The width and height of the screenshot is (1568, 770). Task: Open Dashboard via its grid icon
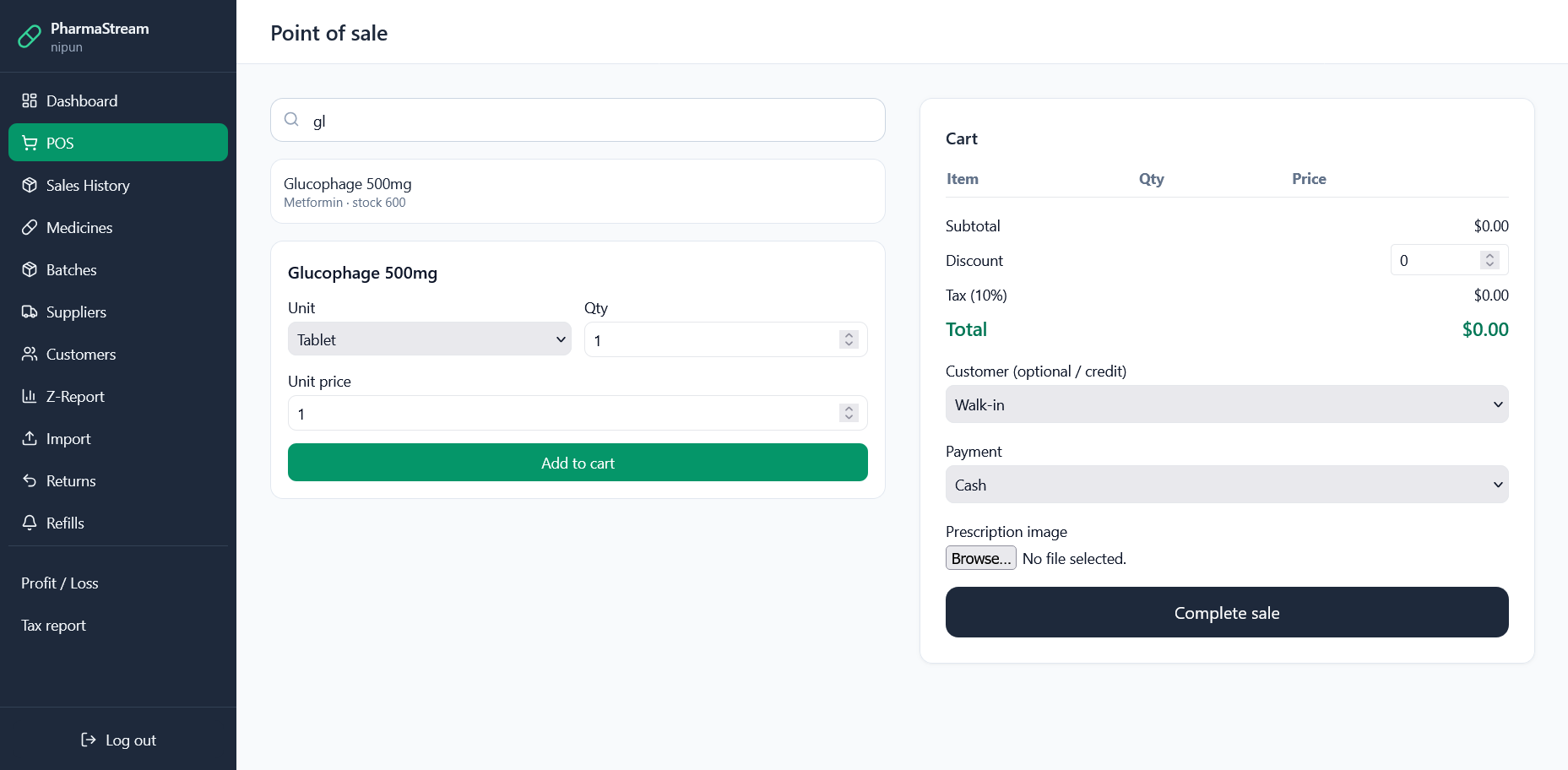[30, 100]
